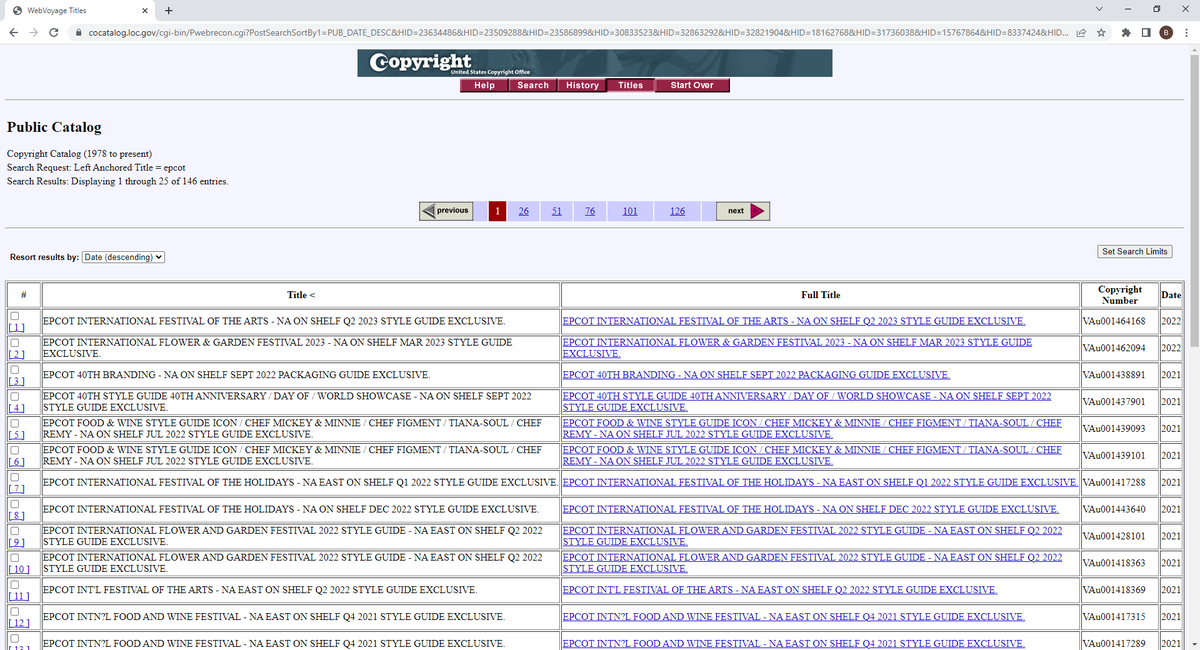
Task: Check the checkbox for result 11
Action: click(x=16, y=584)
